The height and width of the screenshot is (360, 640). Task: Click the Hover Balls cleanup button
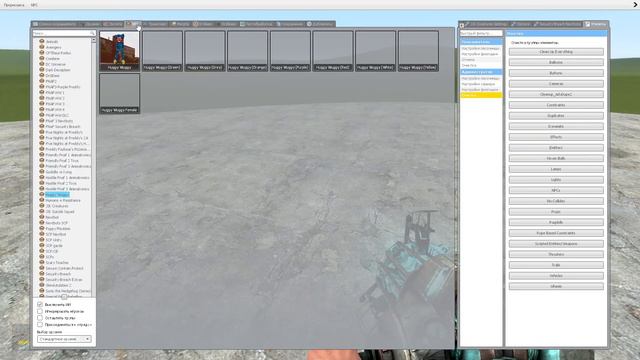tap(556, 158)
